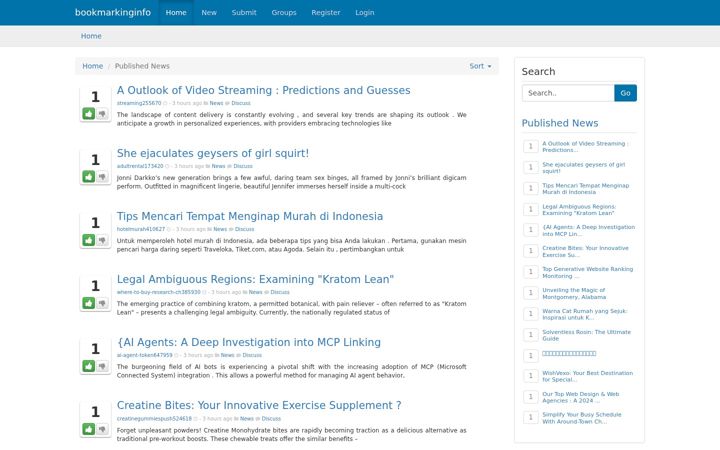Open Creatine Bites Exercise Supplement article
720x450 pixels.
(x=259, y=405)
